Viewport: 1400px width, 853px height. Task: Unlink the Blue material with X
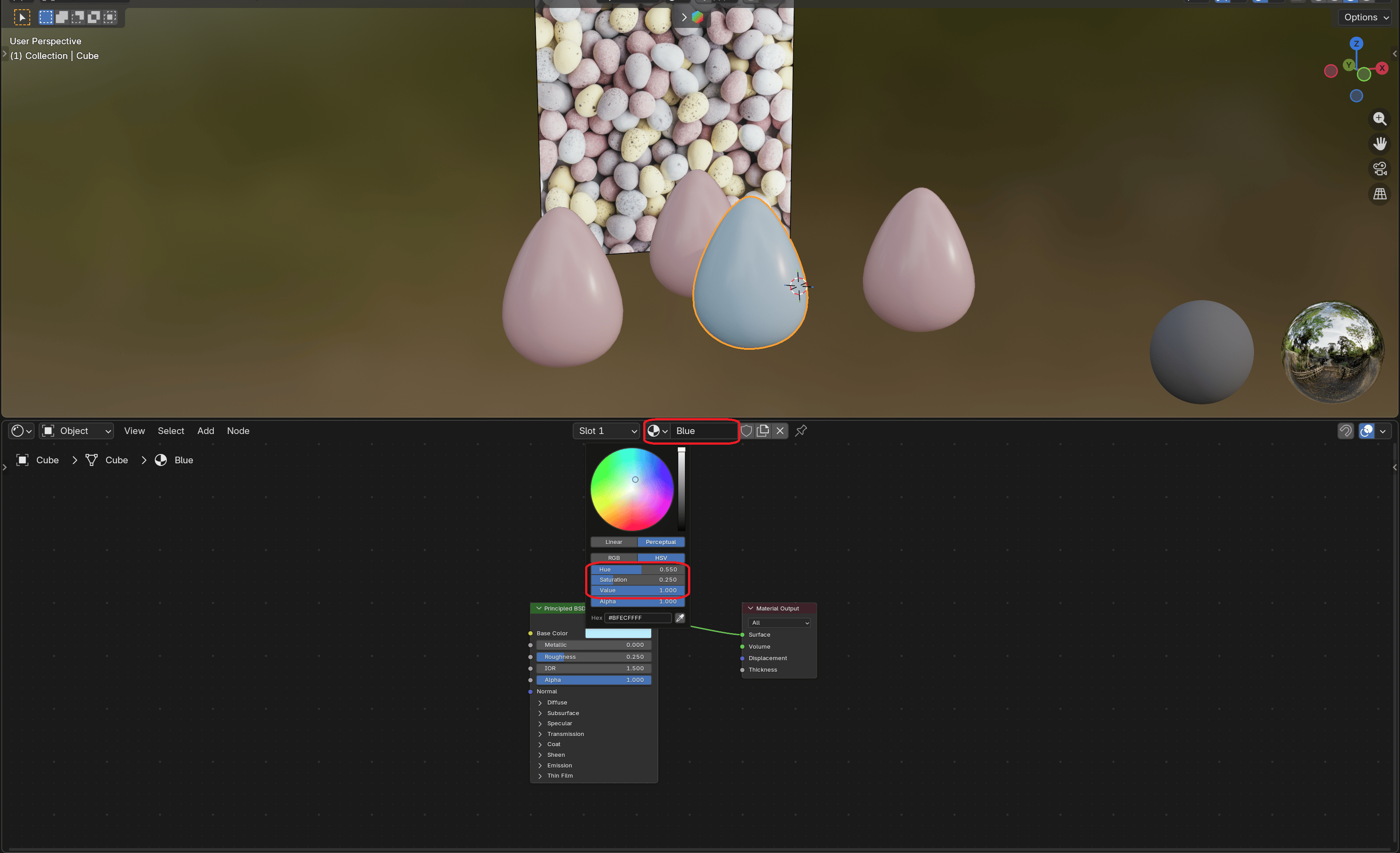[780, 431]
